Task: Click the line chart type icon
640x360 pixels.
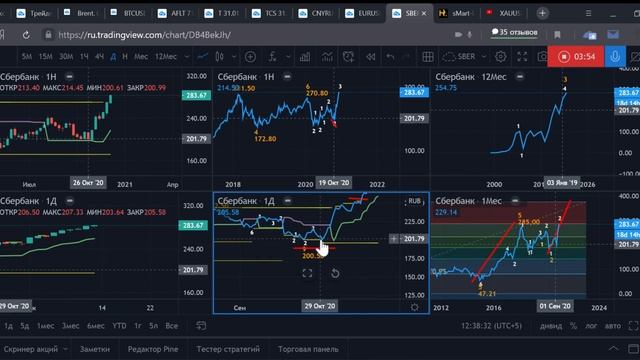Action: point(202,57)
